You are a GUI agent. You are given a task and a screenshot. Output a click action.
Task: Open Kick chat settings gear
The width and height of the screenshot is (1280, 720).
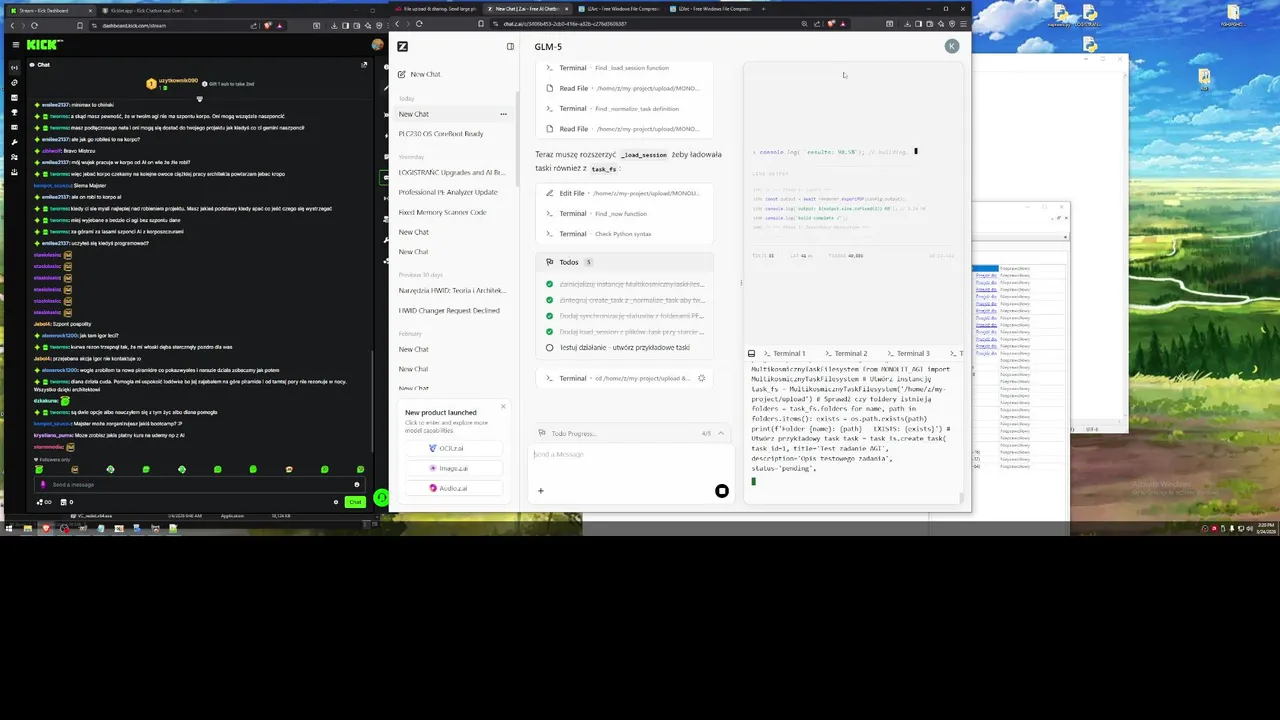click(x=336, y=502)
